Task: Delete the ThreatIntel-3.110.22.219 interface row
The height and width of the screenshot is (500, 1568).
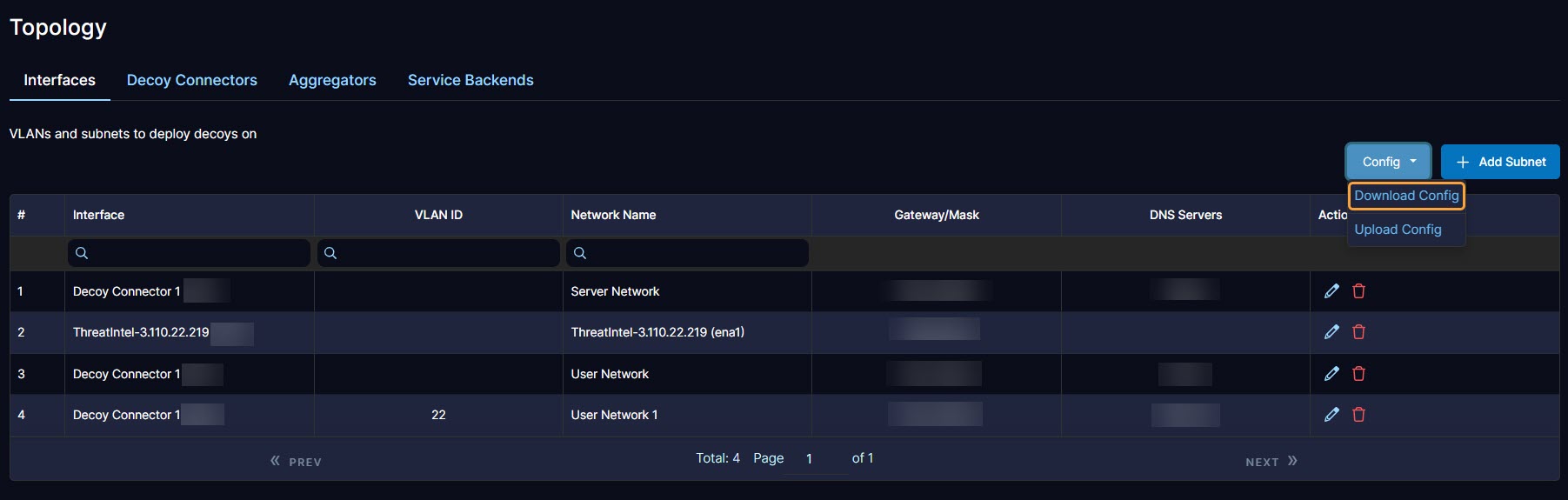Action: 1358,332
